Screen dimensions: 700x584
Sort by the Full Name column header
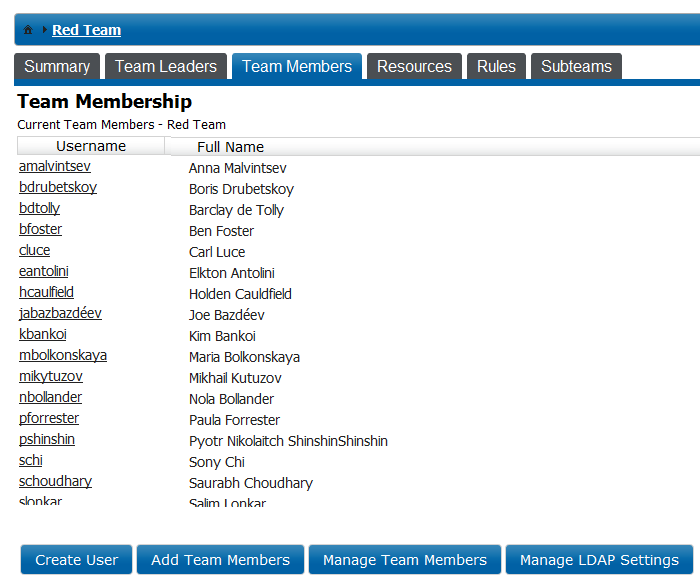pos(230,147)
